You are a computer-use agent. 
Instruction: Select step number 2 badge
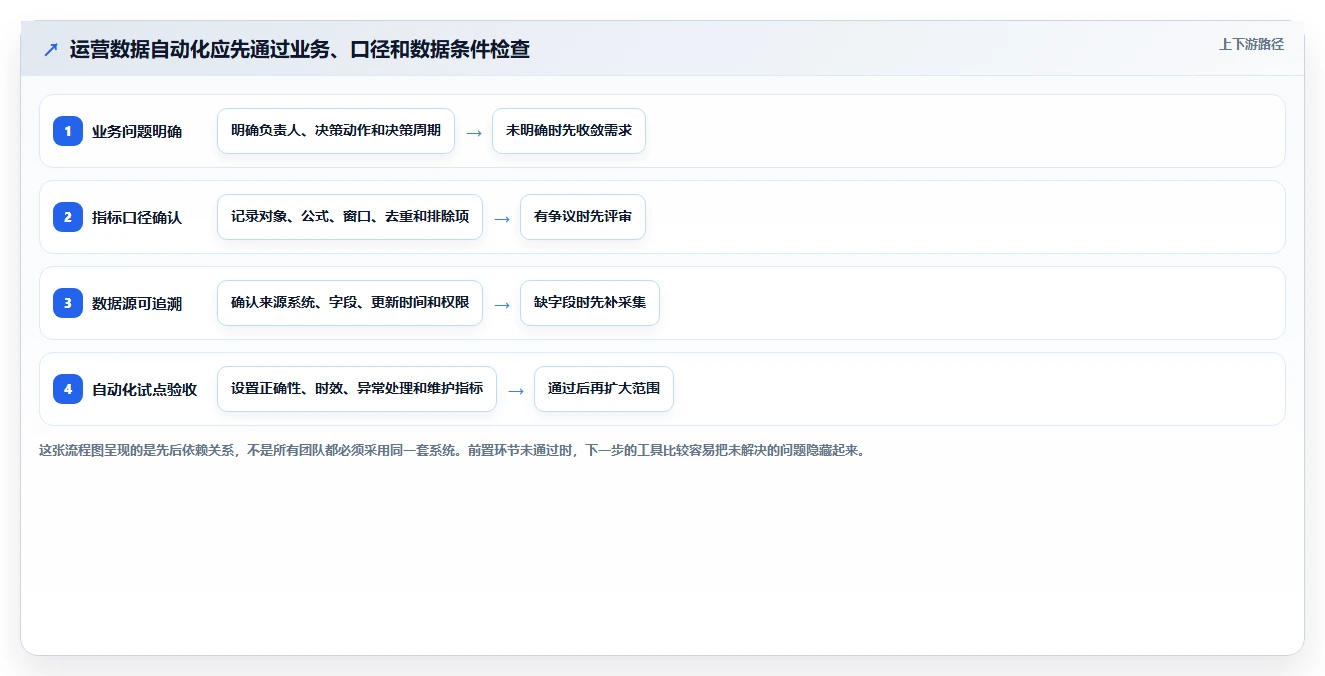pos(68,217)
